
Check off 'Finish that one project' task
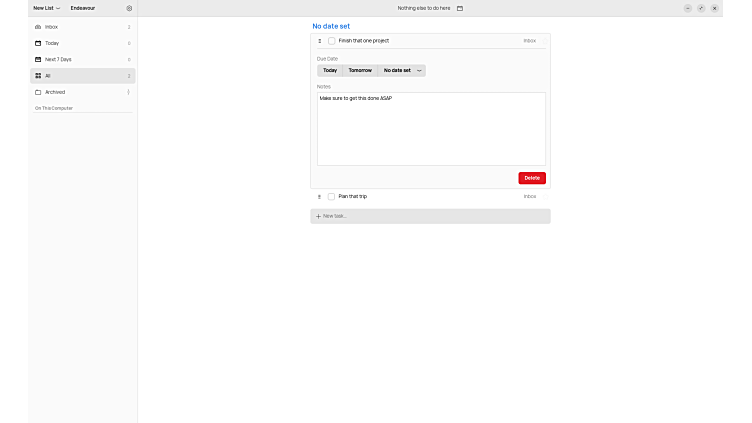[x=332, y=41]
